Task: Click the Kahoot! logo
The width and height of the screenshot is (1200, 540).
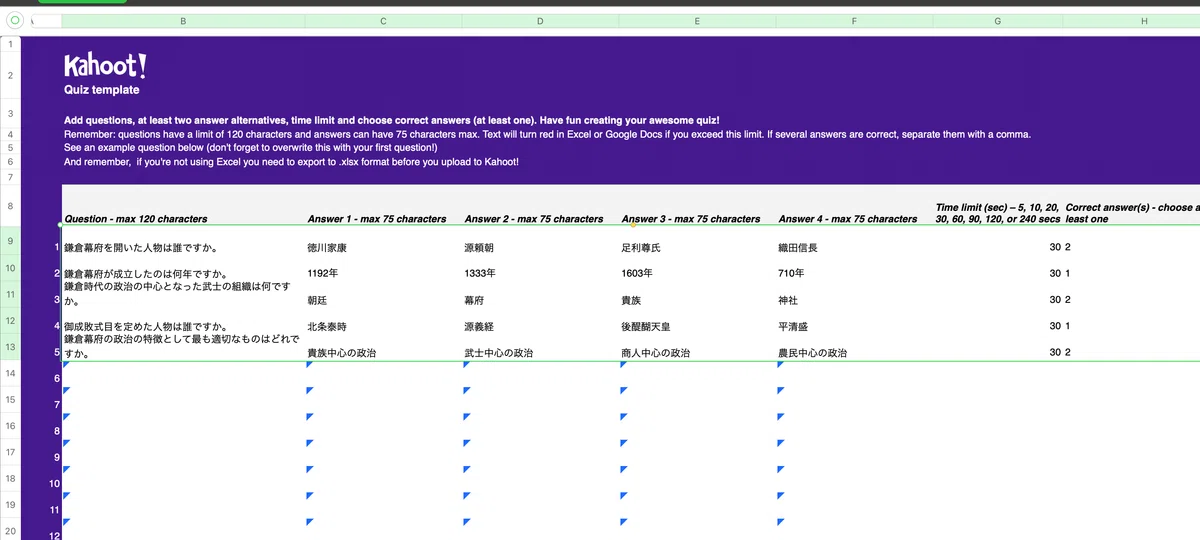Action: (105, 66)
